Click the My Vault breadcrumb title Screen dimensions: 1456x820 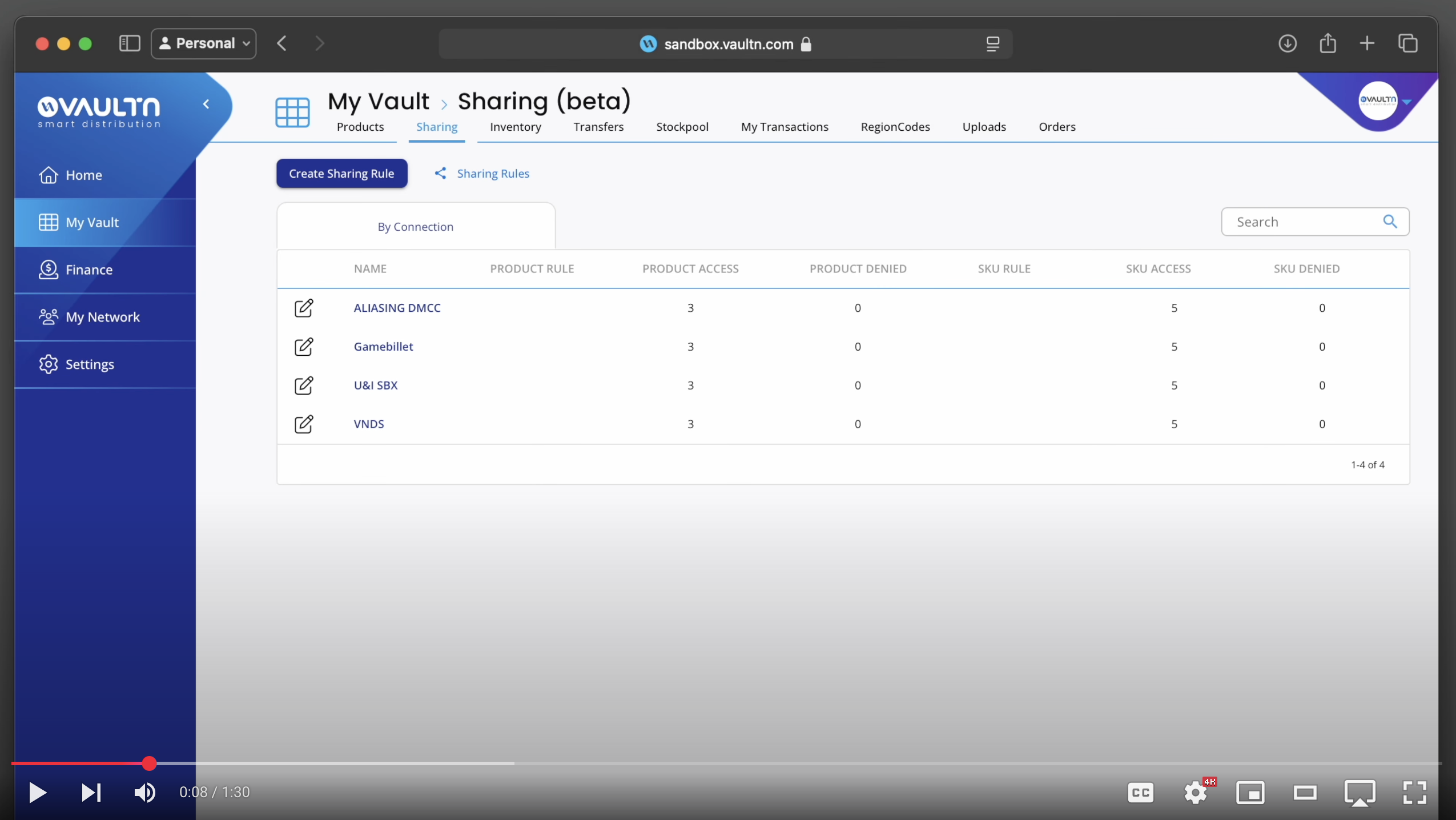(x=379, y=102)
